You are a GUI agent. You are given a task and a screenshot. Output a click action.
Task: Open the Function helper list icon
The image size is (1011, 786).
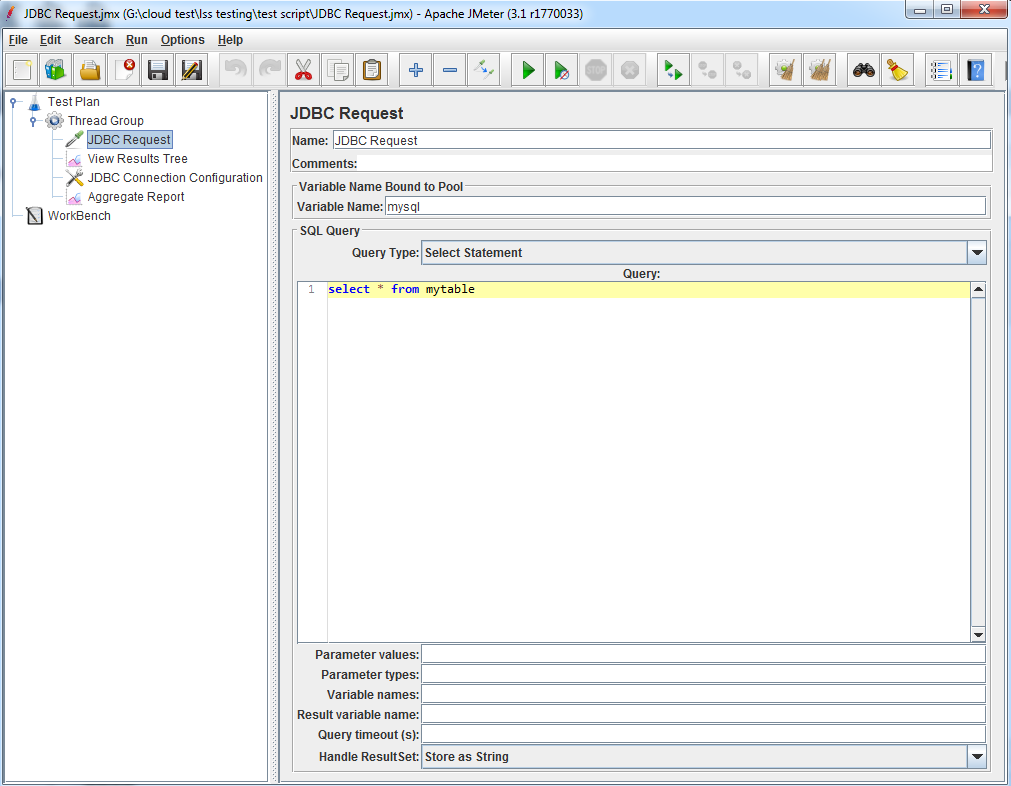point(941,70)
